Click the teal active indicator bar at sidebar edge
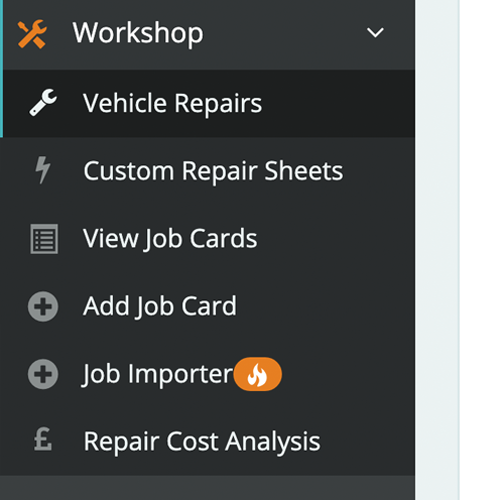The height and width of the screenshot is (500, 500). 1,69
